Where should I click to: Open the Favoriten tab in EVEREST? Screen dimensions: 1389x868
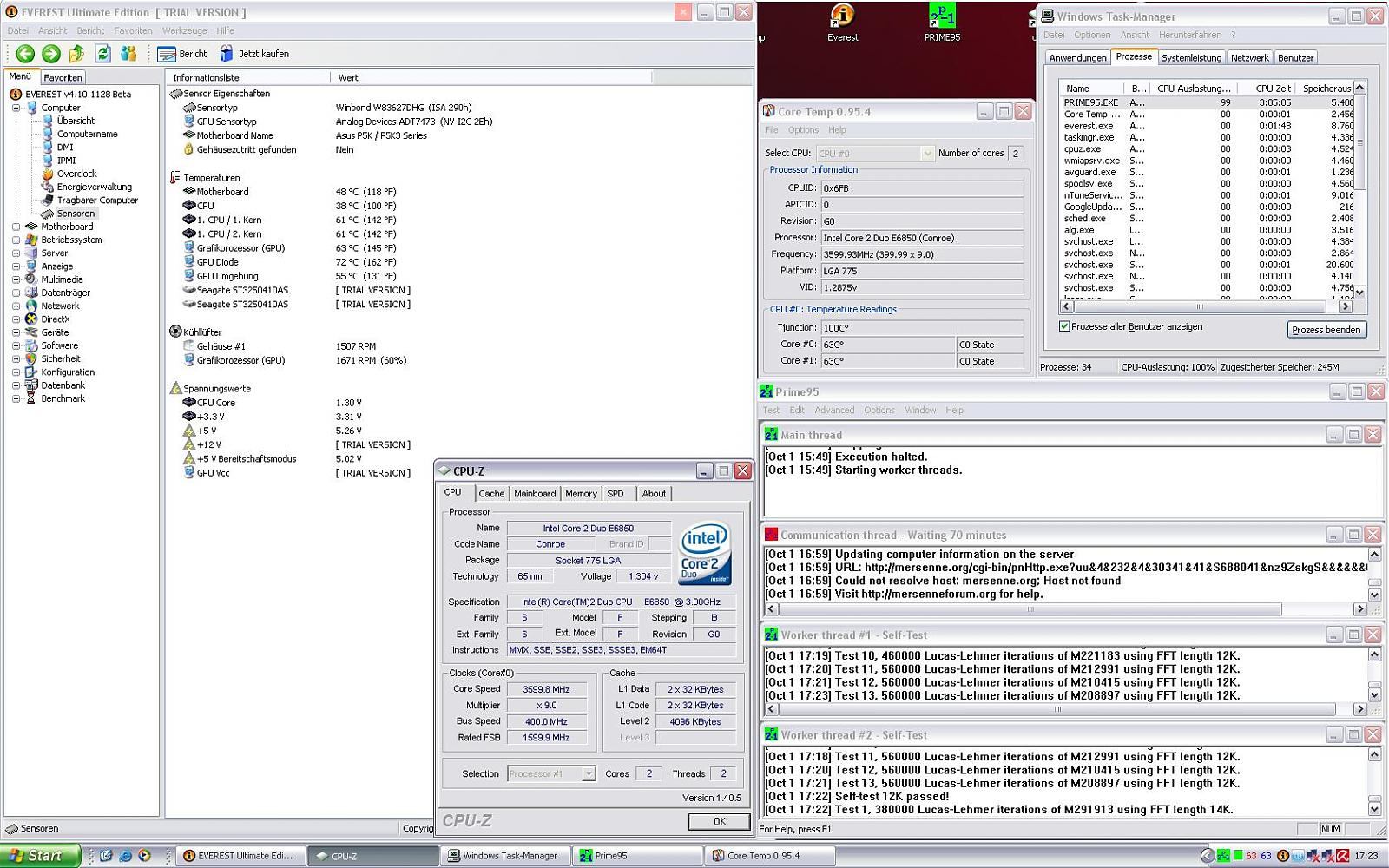63,77
